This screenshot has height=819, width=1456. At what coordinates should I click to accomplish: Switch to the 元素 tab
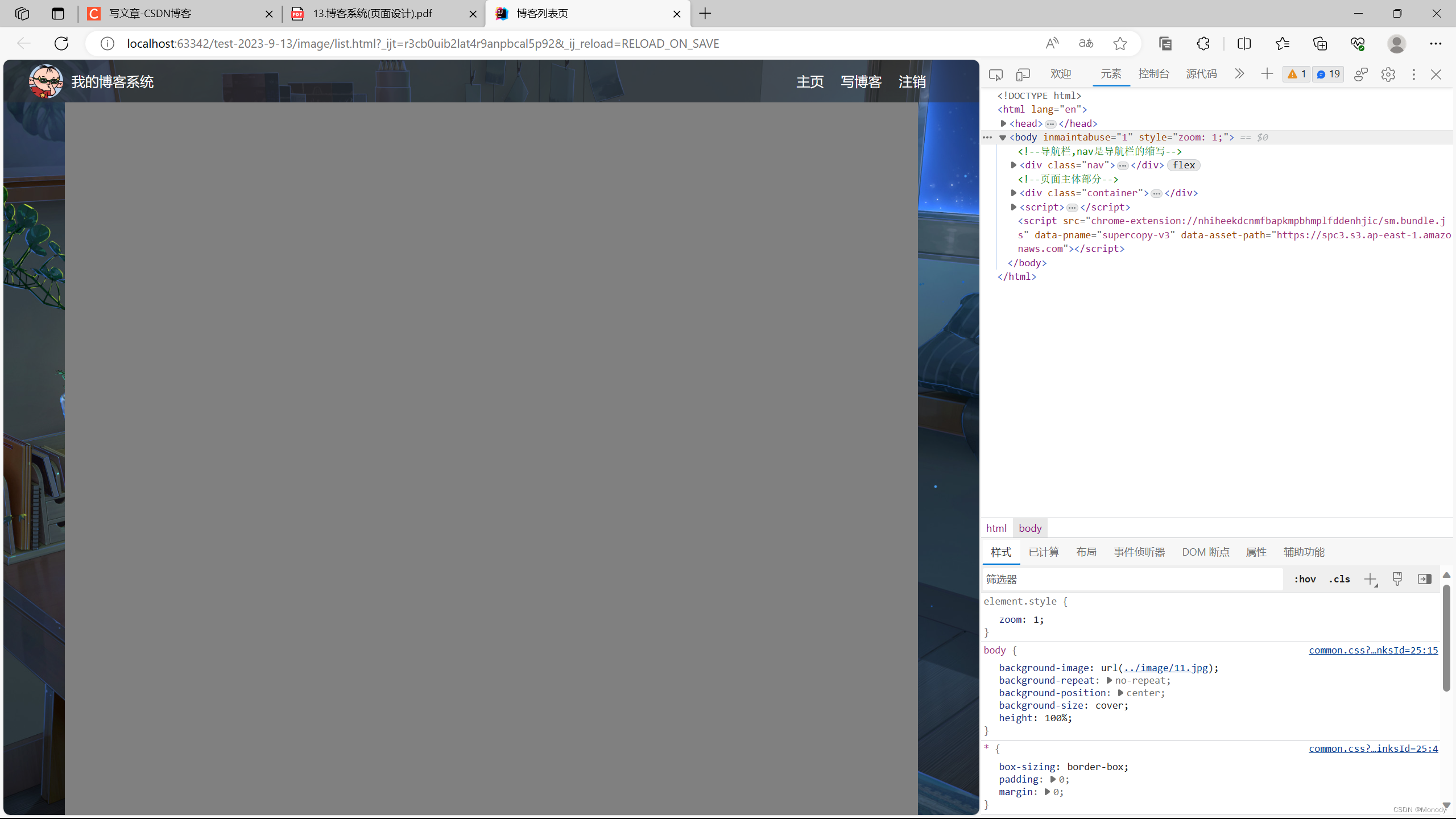1111,74
